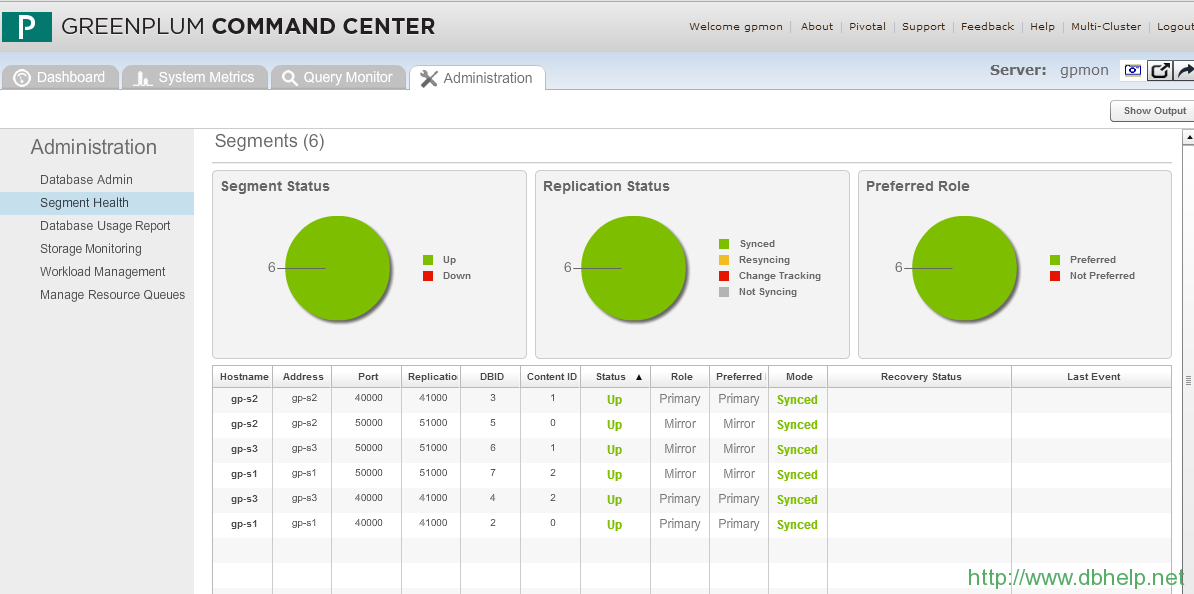Click the open-in-new-window icon
This screenshot has height=594, width=1194.
click(x=1159, y=70)
